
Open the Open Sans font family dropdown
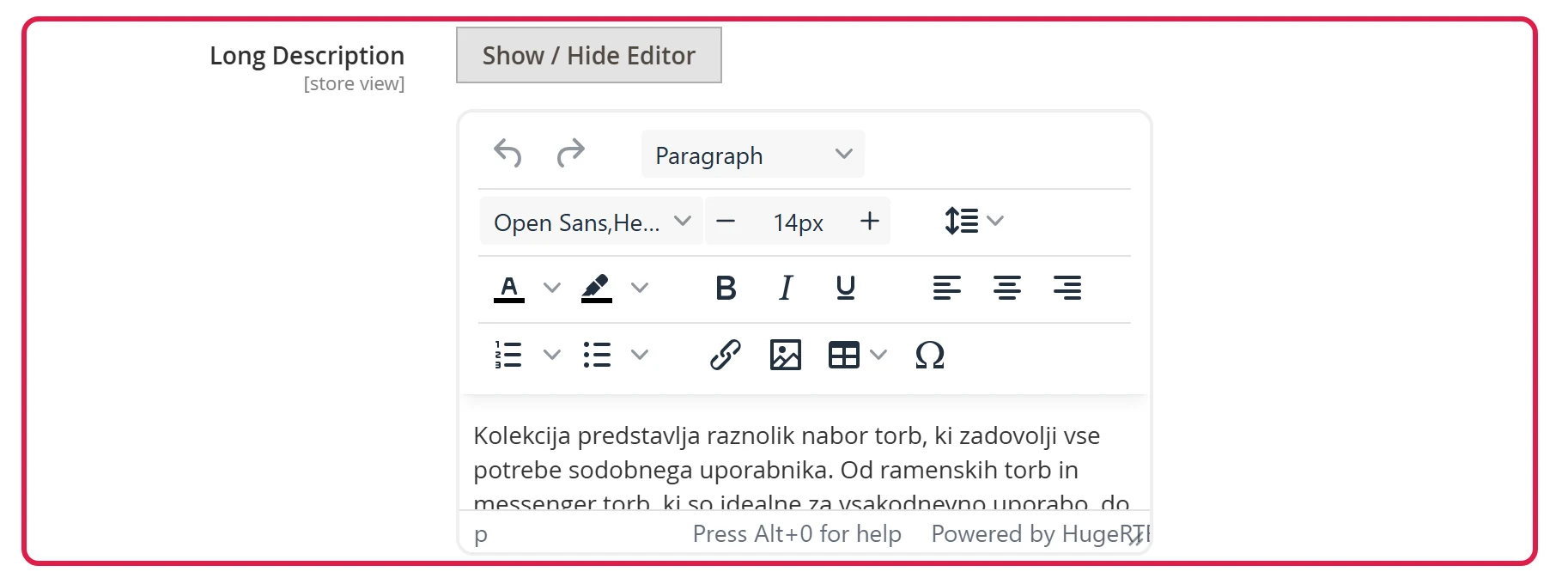[591, 221]
